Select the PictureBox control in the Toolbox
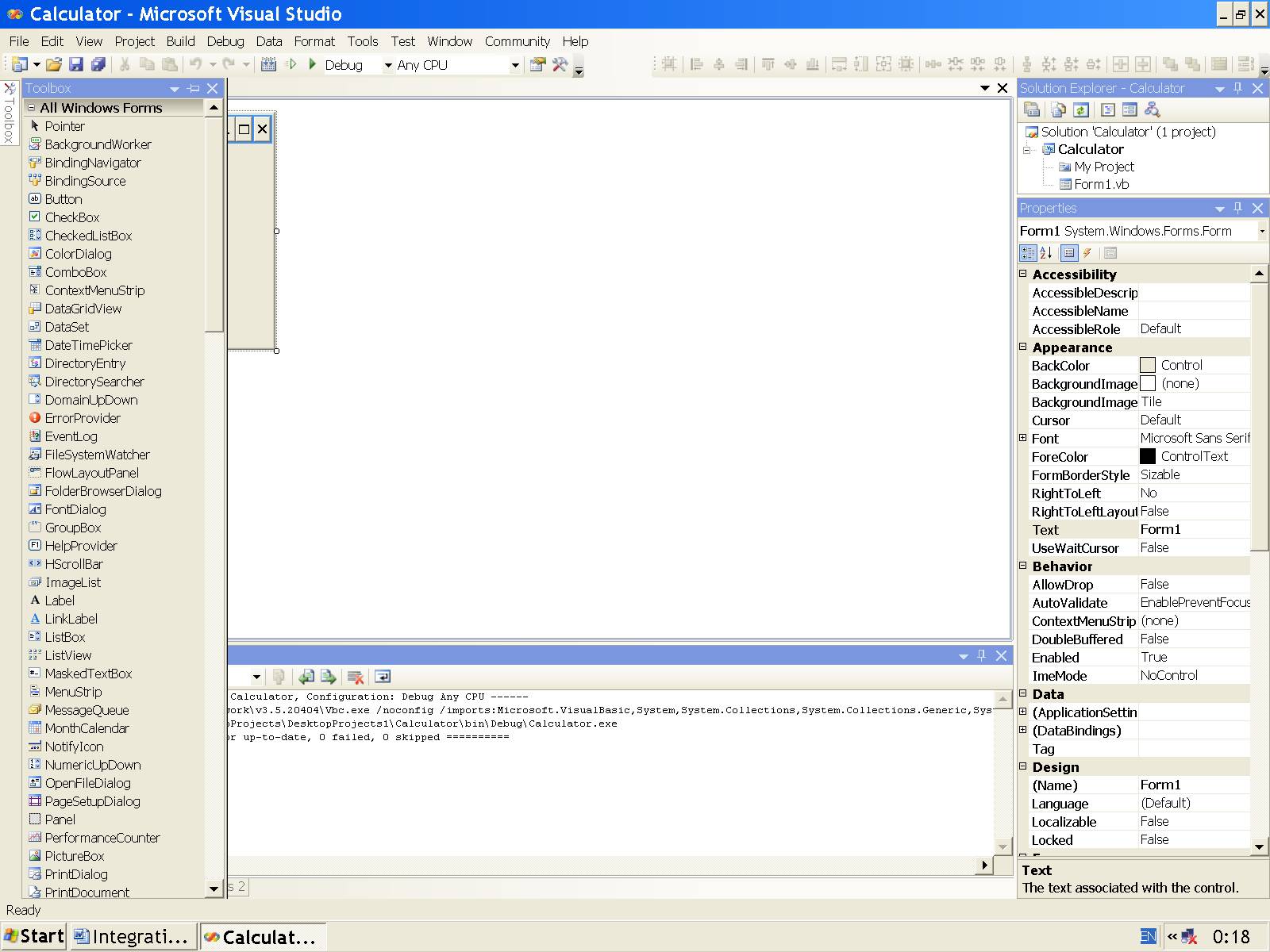Screen dimensions: 1270x952 point(74,856)
